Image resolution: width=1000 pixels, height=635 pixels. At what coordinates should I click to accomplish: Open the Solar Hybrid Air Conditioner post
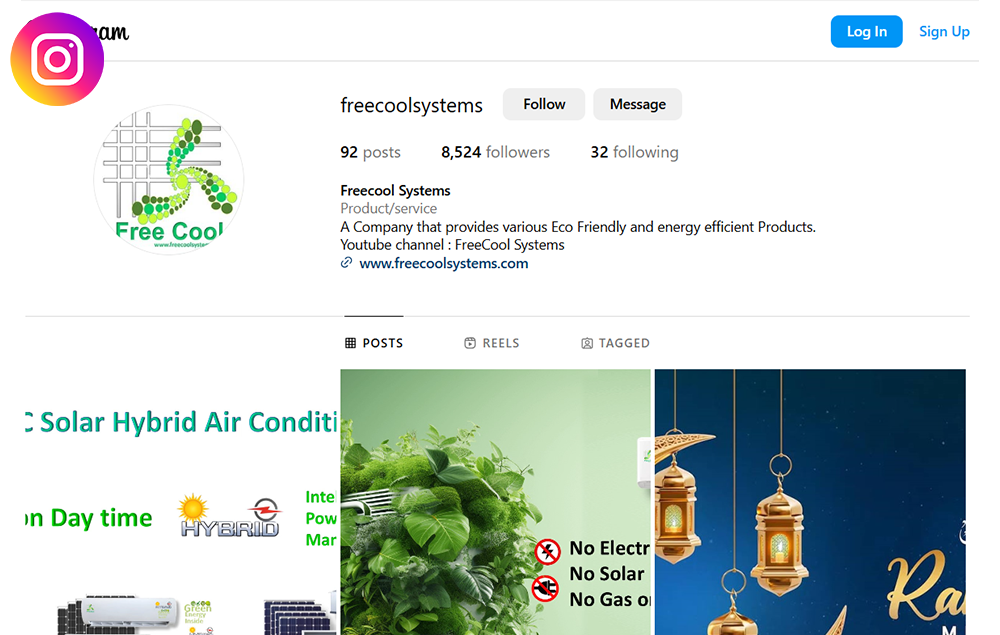[181, 502]
